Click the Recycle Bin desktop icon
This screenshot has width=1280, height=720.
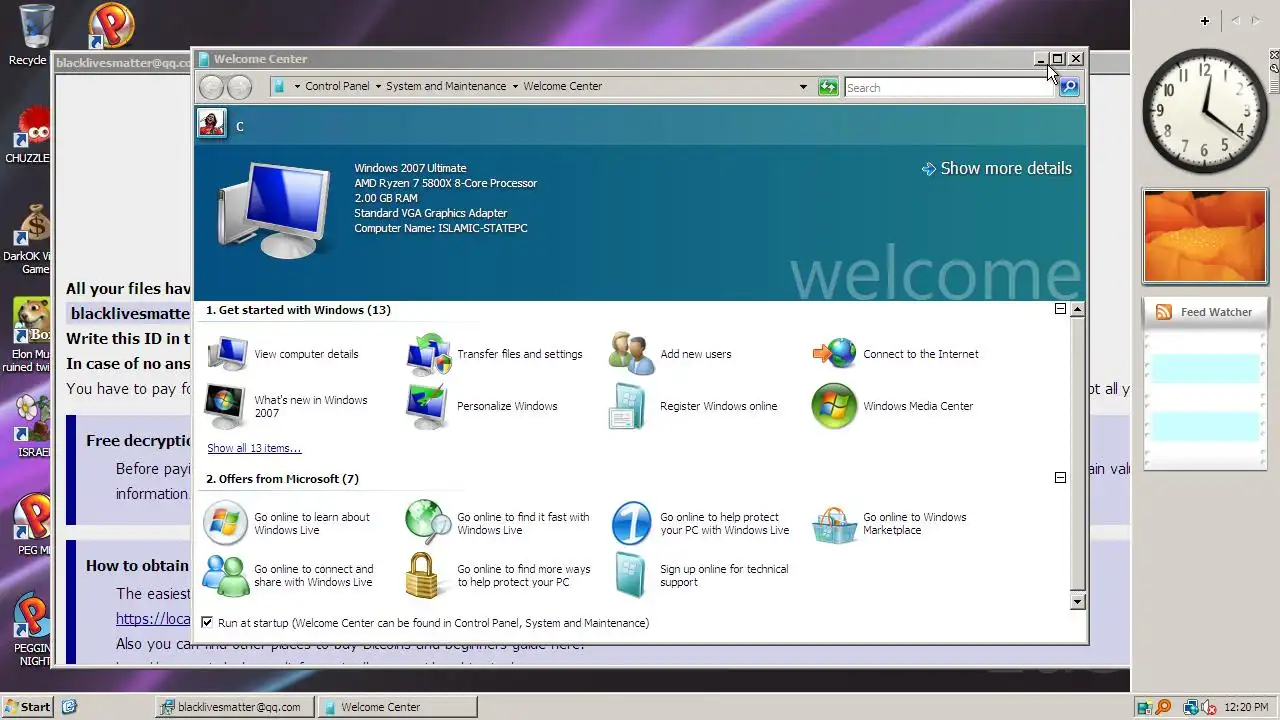33,34
